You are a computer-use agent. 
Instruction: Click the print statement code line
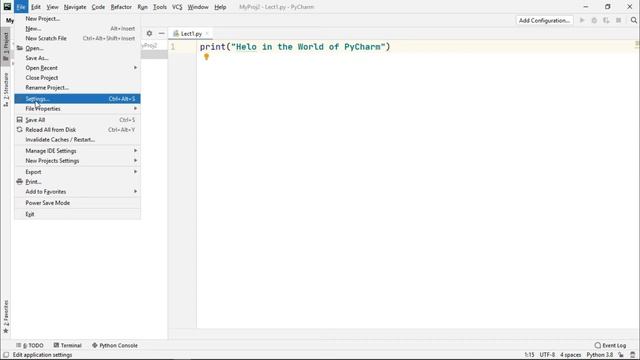point(295,47)
